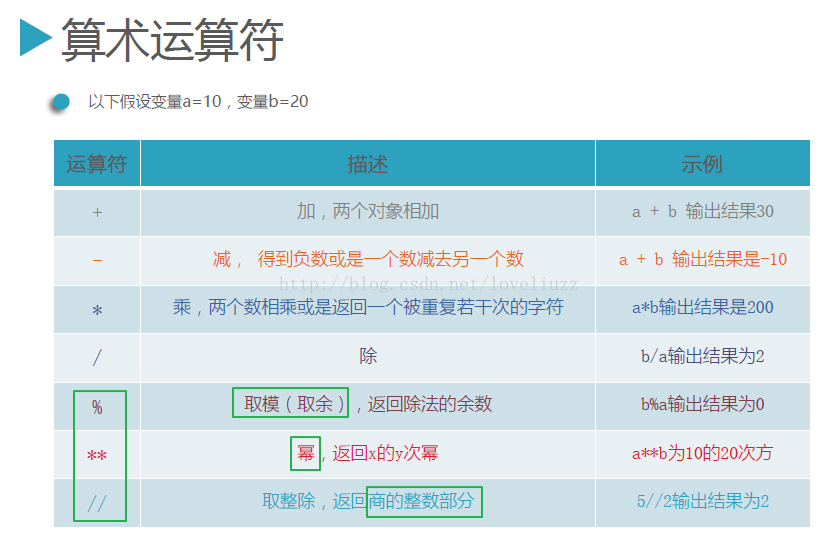
Task: Click the 运算符 column header
Action: [x=97, y=164]
